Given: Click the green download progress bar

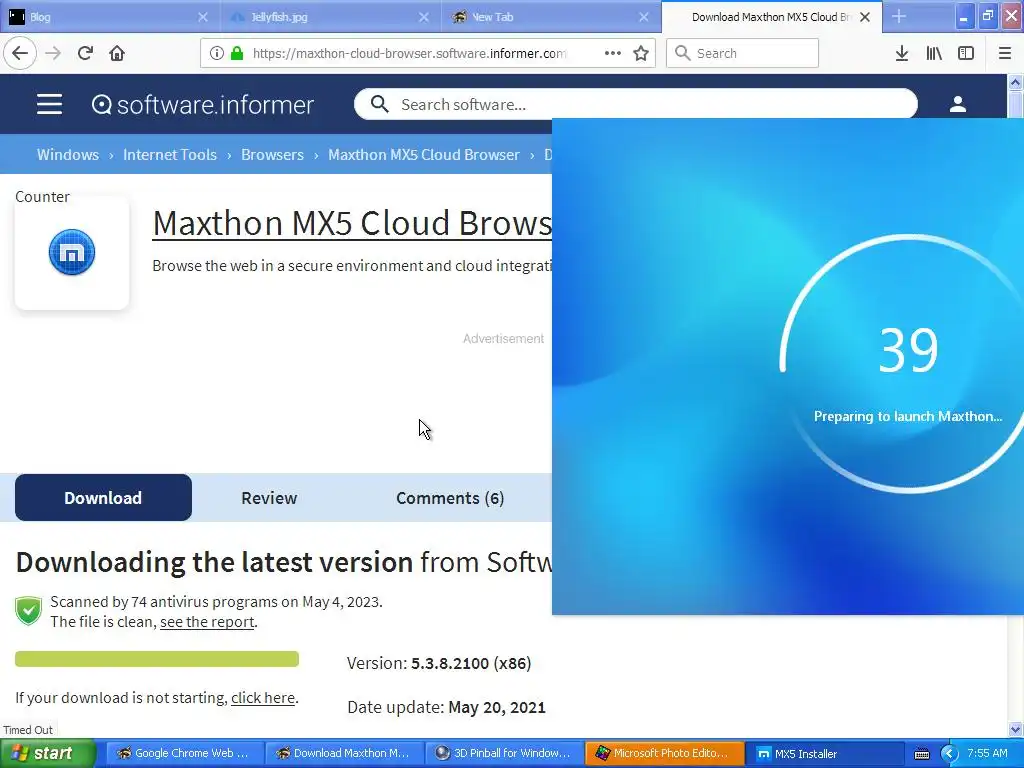Looking at the screenshot, I should 157,659.
